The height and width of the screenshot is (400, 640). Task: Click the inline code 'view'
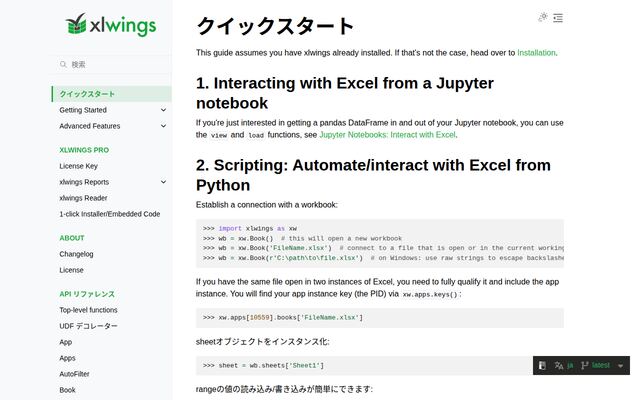tap(219, 135)
